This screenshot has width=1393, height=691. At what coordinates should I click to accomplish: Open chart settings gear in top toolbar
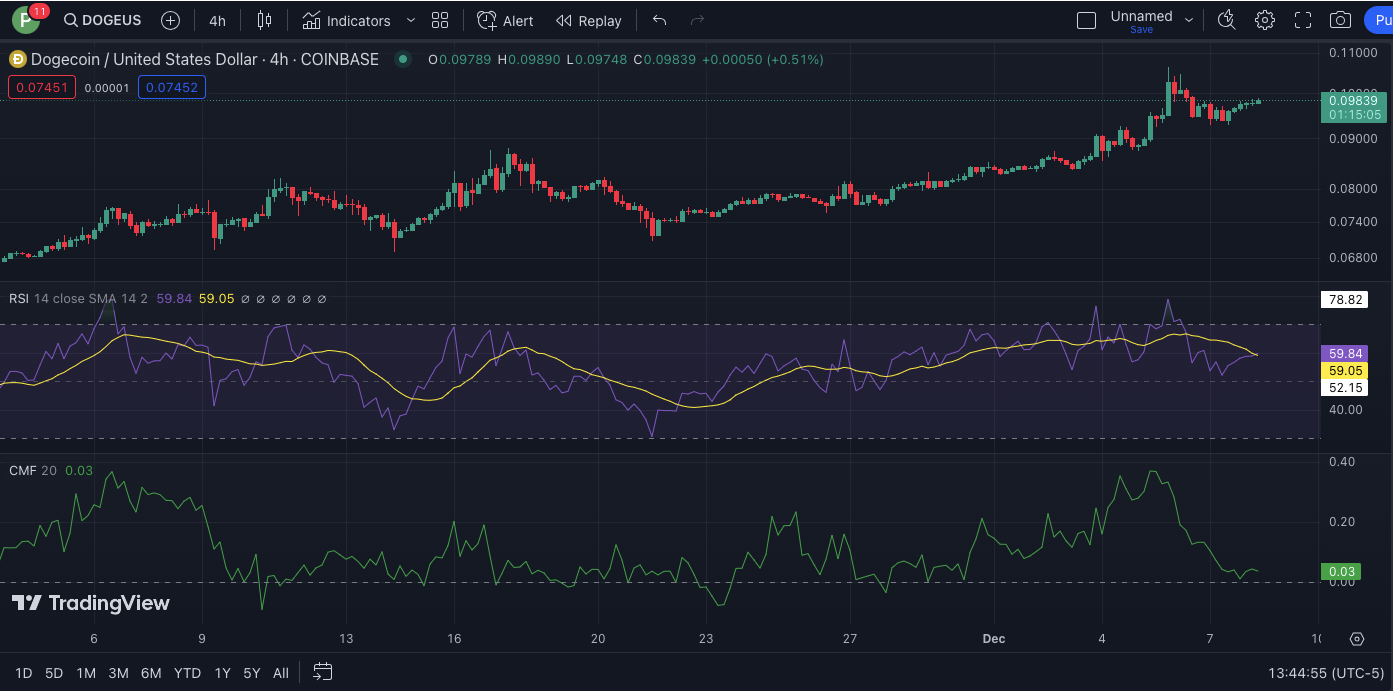[1265, 20]
